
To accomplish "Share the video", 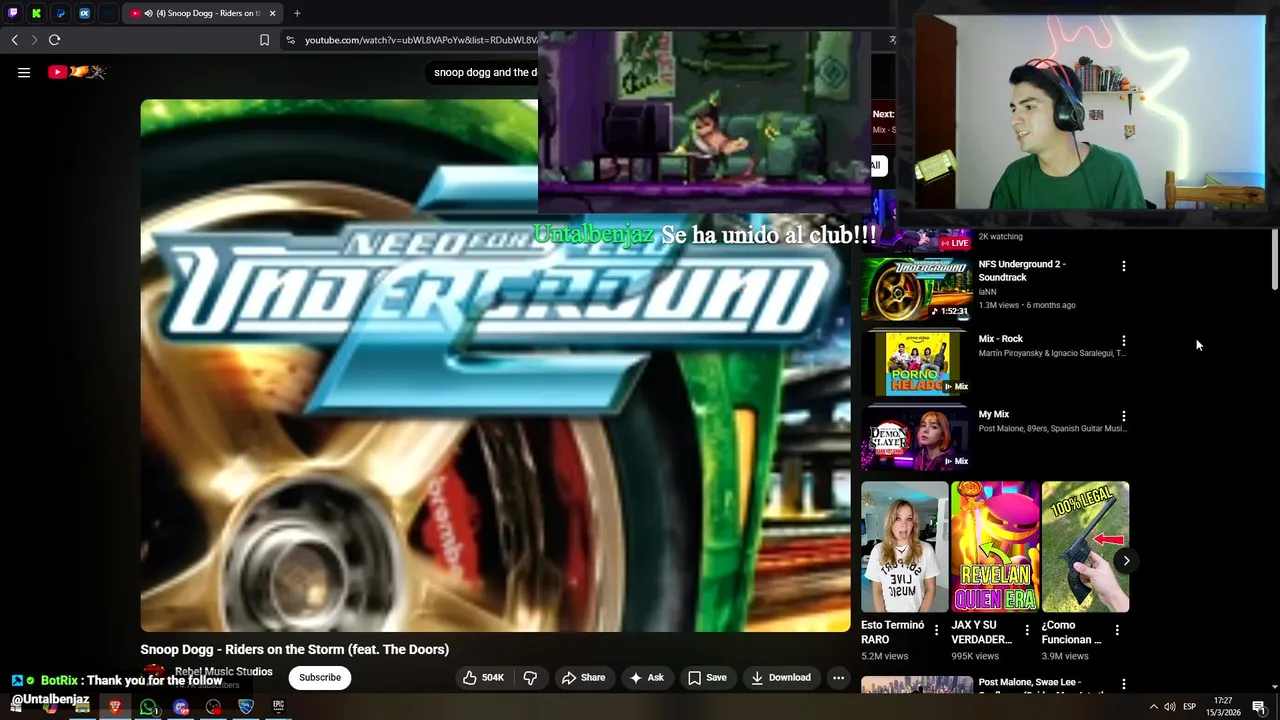I will [x=583, y=677].
